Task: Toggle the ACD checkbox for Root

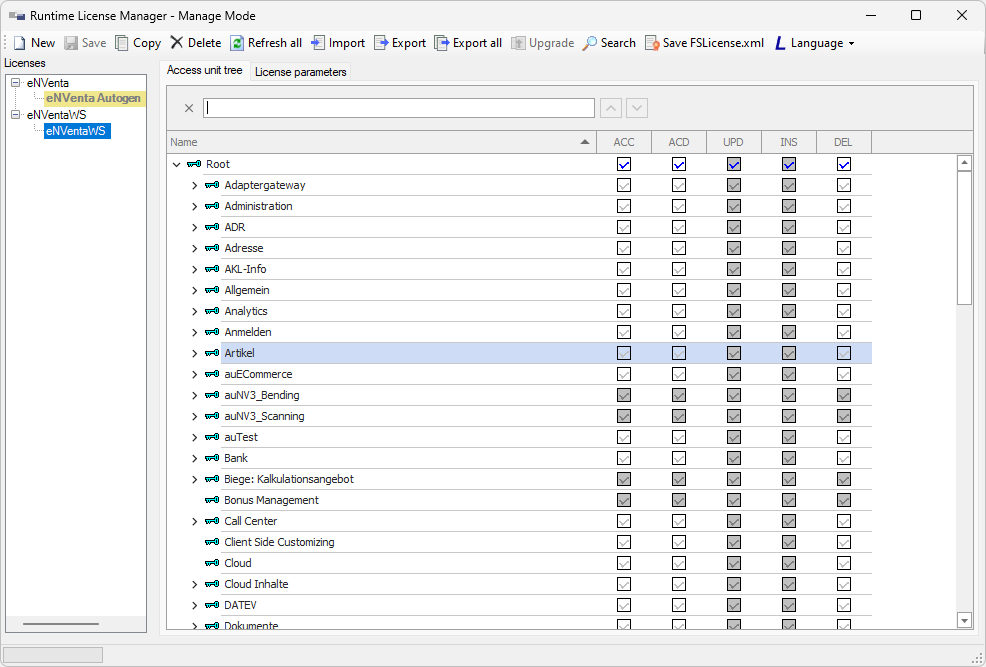Action: (x=679, y=164)
